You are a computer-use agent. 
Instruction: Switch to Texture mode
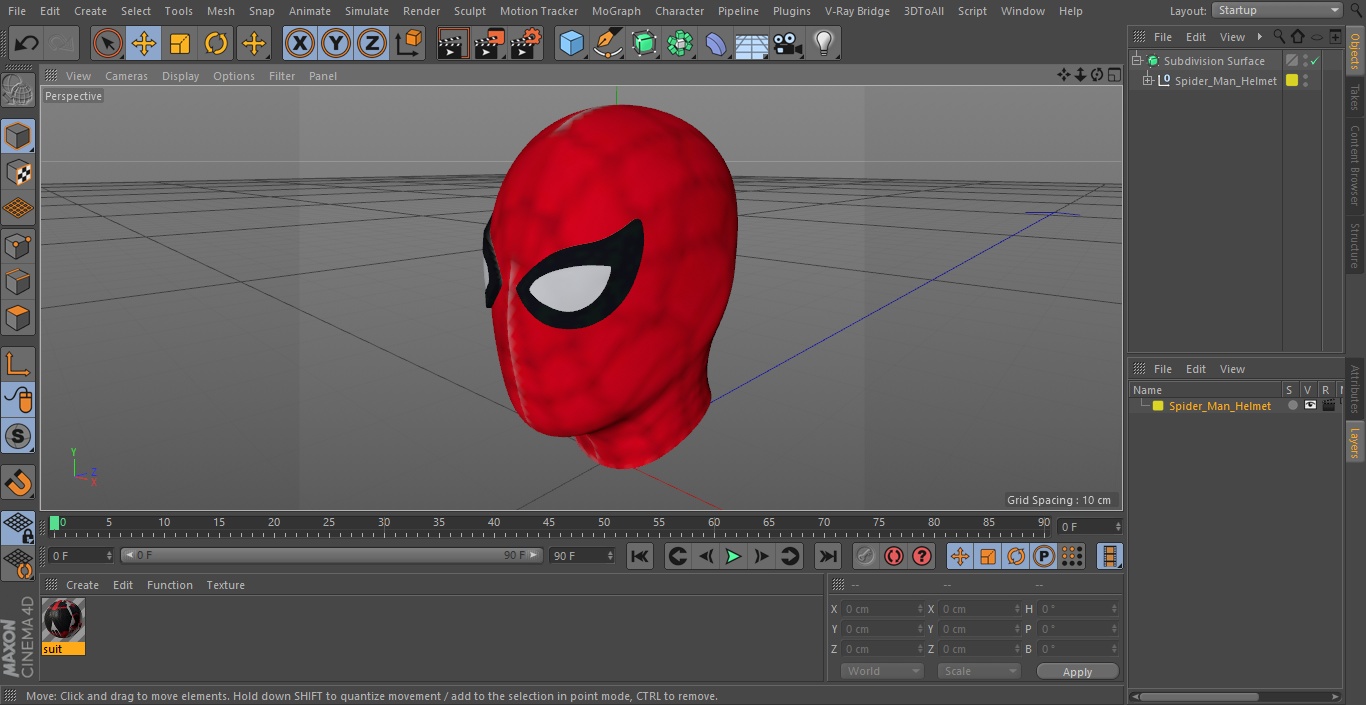click(x=18, y=173)
